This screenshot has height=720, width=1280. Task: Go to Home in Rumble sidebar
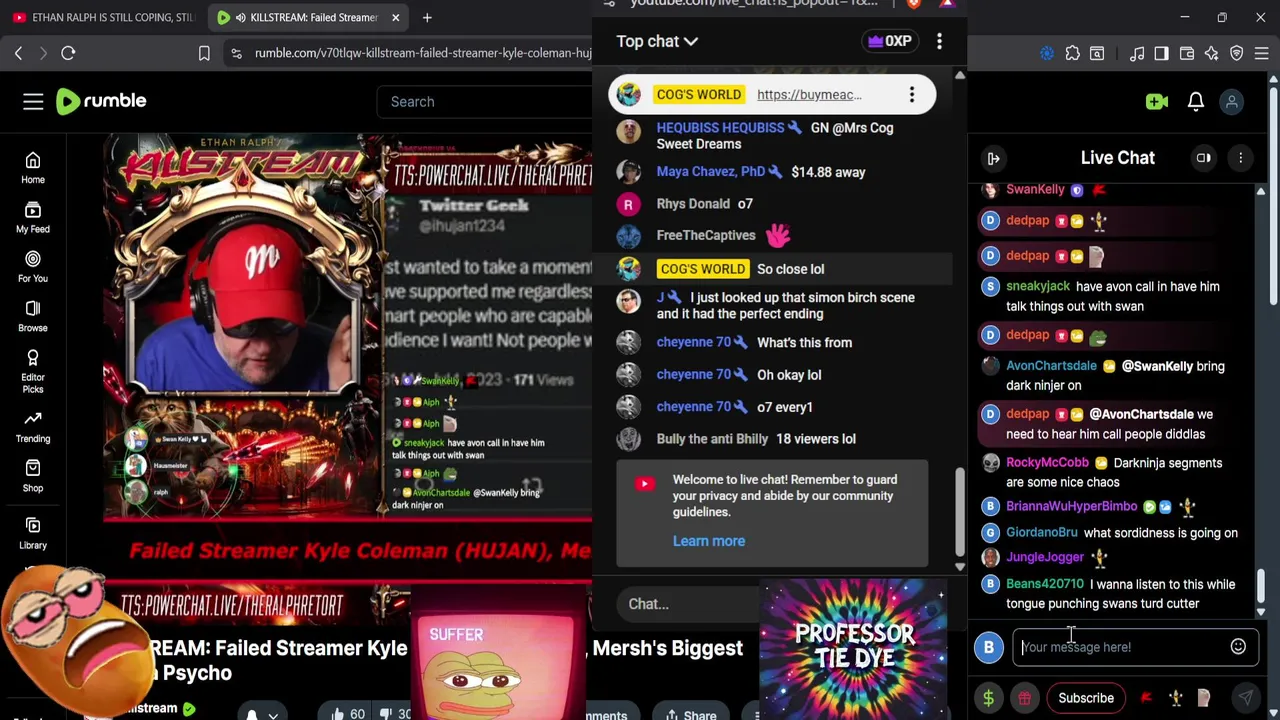pos(33,168)
